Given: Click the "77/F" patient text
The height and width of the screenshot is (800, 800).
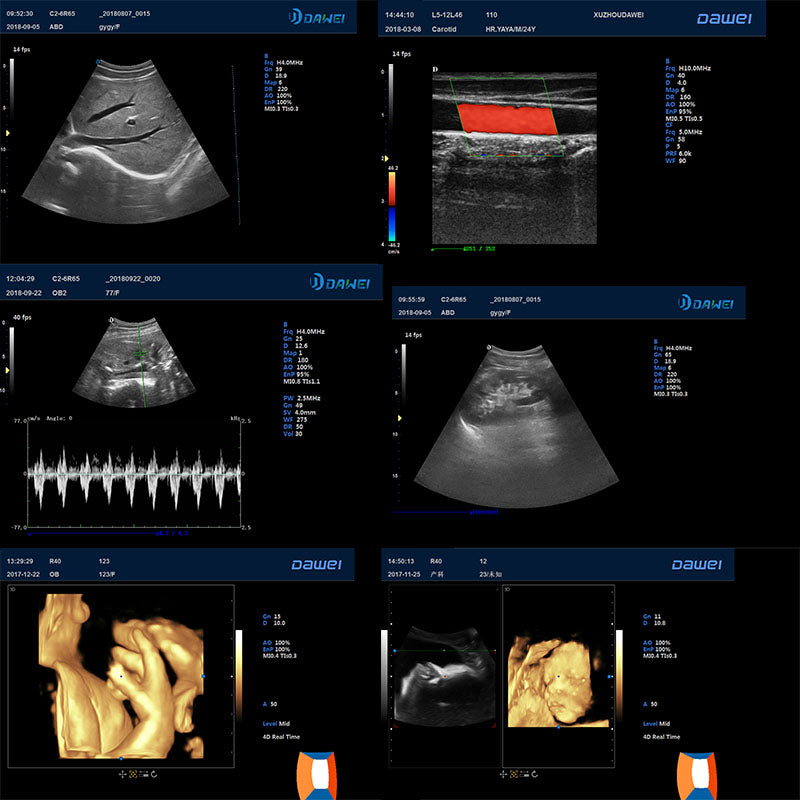Looking at the screenshot, I should tap(112, 293).
